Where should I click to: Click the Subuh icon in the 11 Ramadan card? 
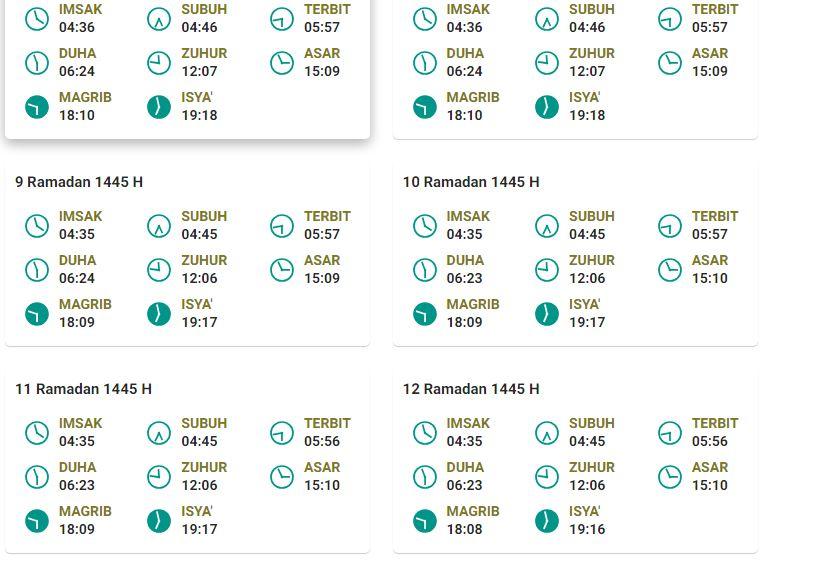coord(159,433)
